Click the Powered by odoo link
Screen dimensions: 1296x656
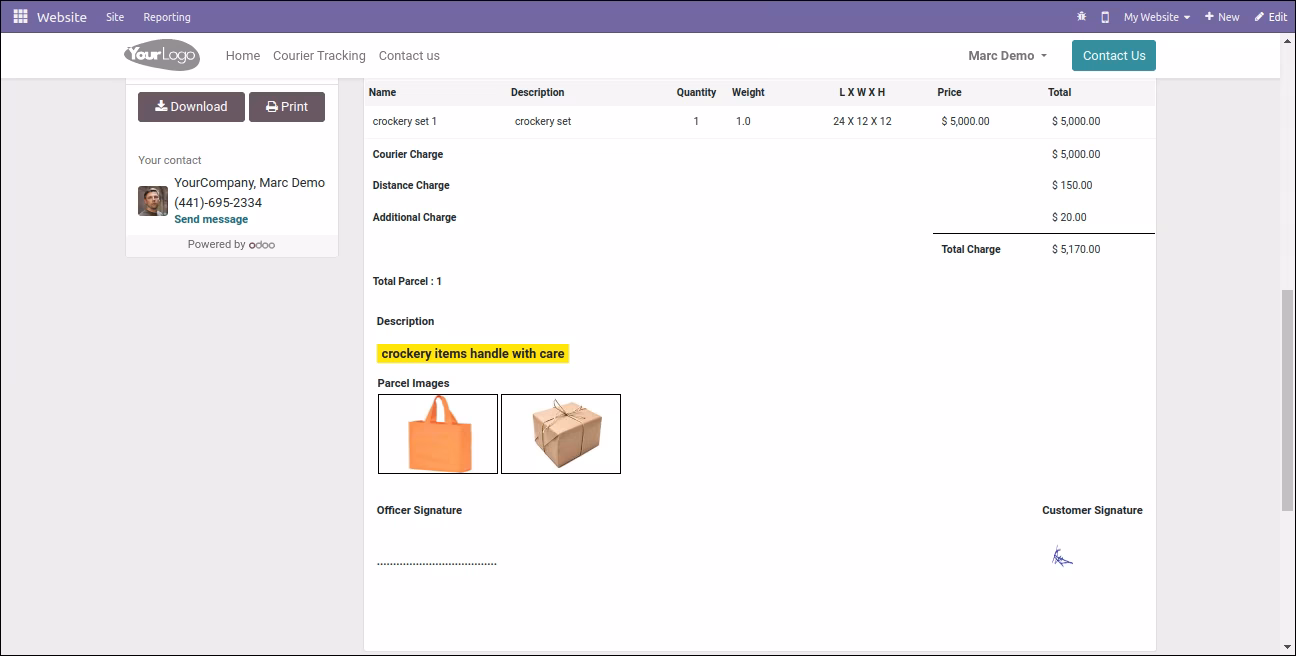tap(231, 244)
